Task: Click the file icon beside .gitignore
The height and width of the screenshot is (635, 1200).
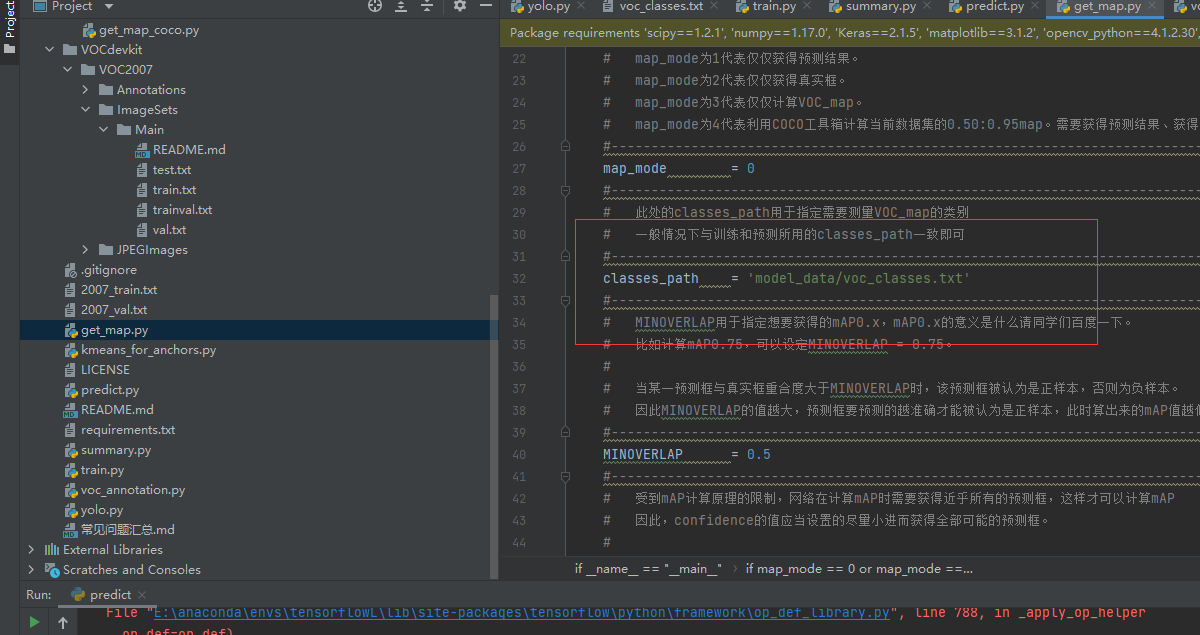Action: (x=70, y=270)
